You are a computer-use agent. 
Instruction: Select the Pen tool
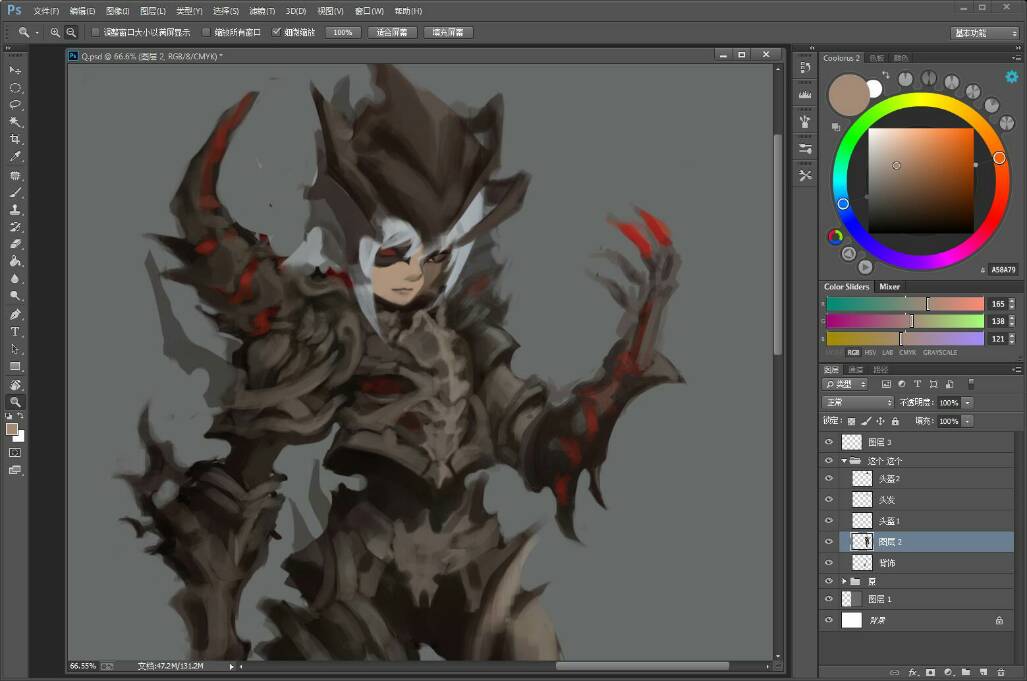coord(15,314)
